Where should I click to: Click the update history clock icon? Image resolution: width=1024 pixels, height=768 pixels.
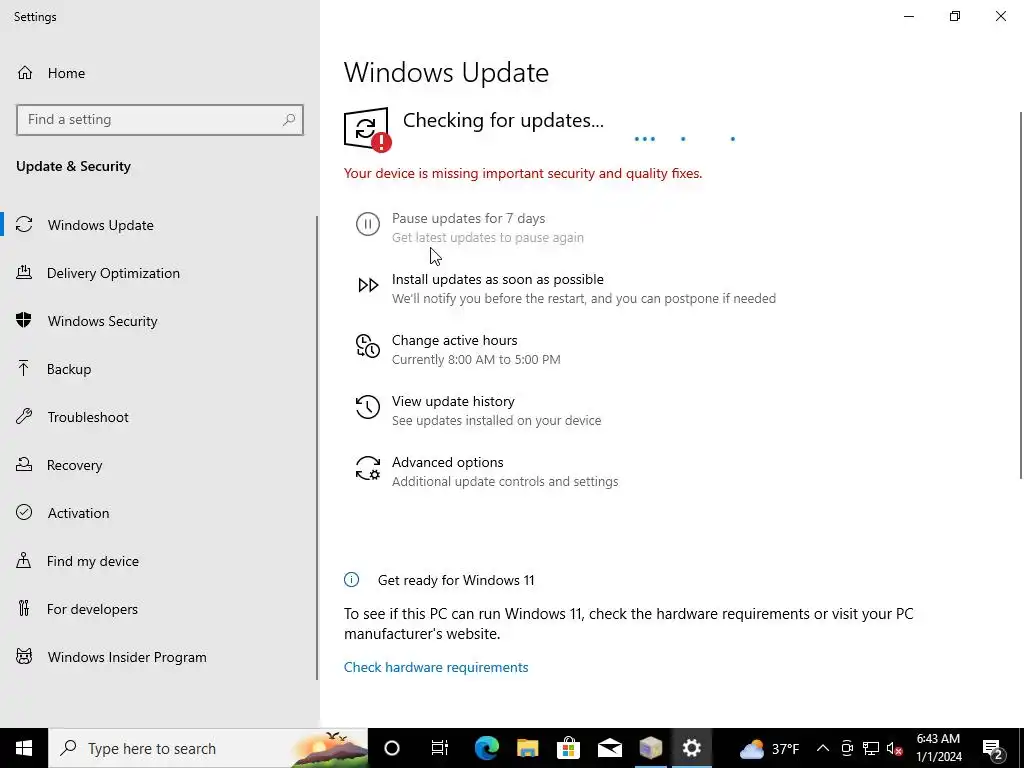coord(368,407)
